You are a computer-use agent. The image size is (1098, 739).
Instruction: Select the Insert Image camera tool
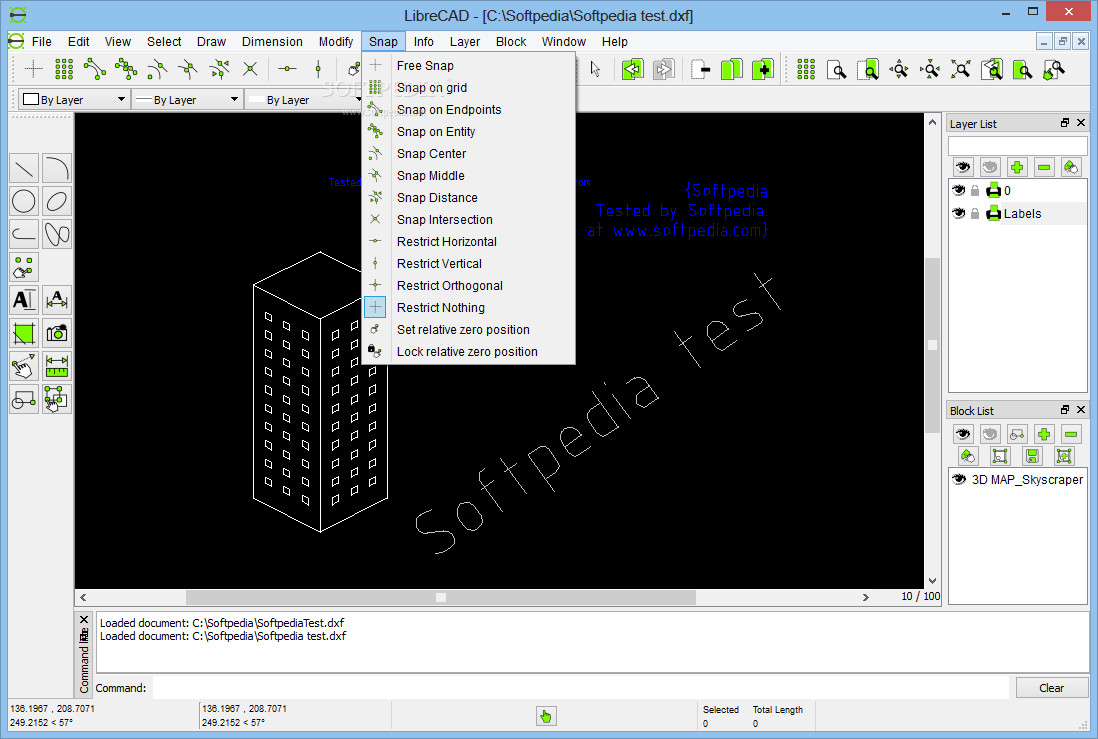pos(57,333)
